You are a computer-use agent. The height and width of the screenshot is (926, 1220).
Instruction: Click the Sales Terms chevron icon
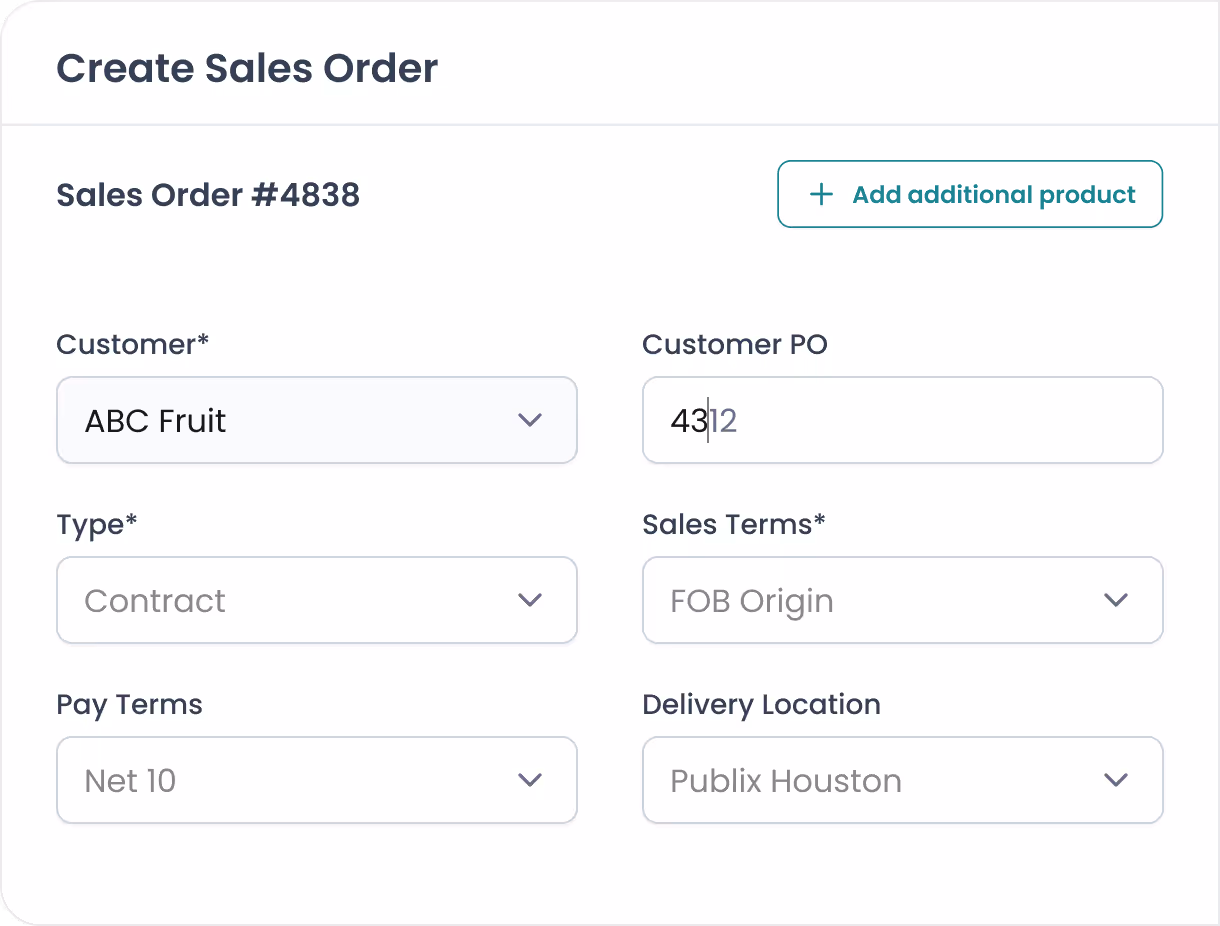coord(1117,600)
